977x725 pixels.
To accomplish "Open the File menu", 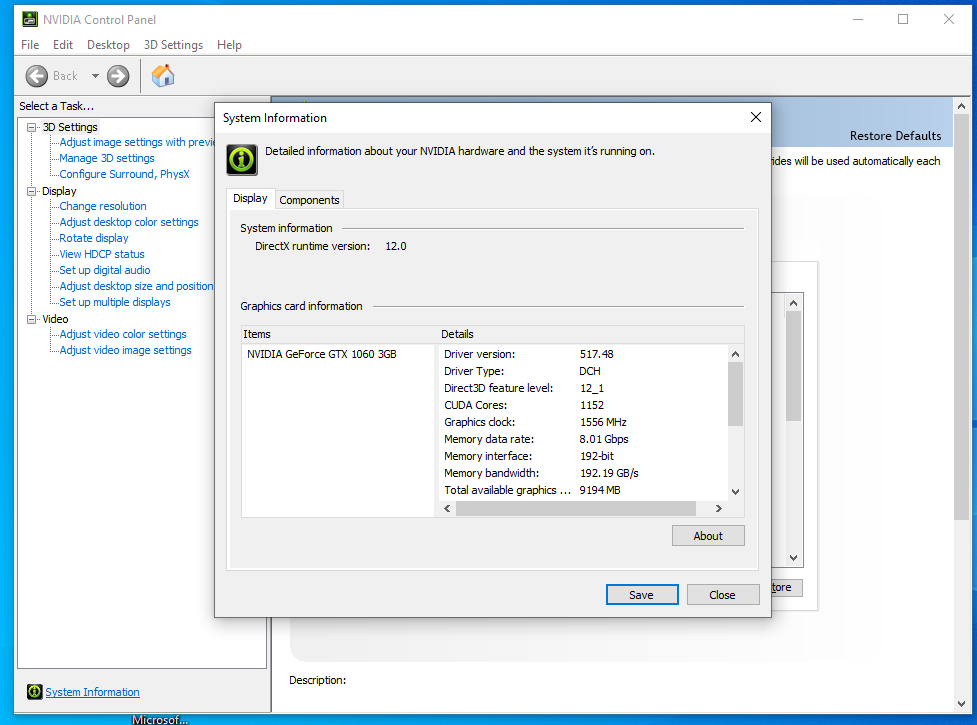I will (30, 45).
